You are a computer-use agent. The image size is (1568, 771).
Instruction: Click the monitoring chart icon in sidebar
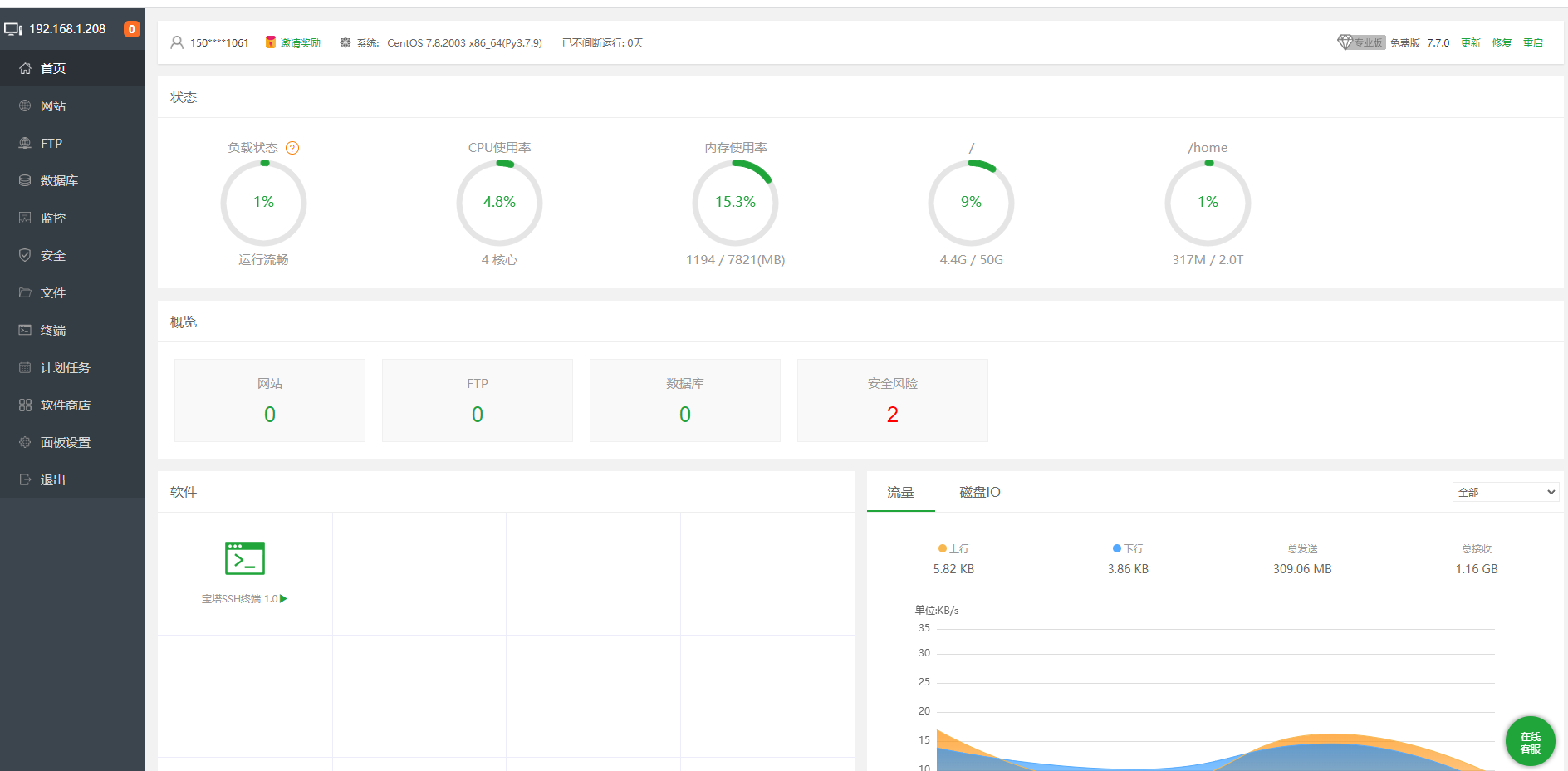pyautogui.click(x=25, y=218)
